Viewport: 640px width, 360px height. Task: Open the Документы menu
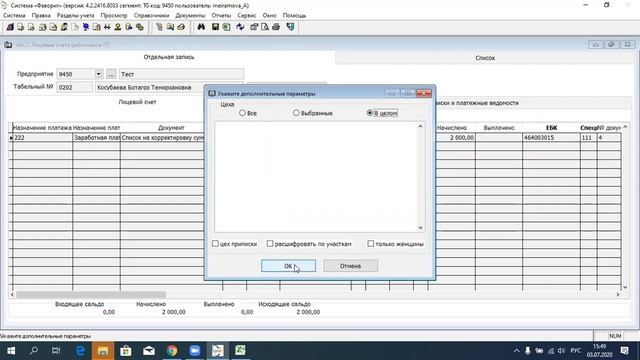pos(190,15)
